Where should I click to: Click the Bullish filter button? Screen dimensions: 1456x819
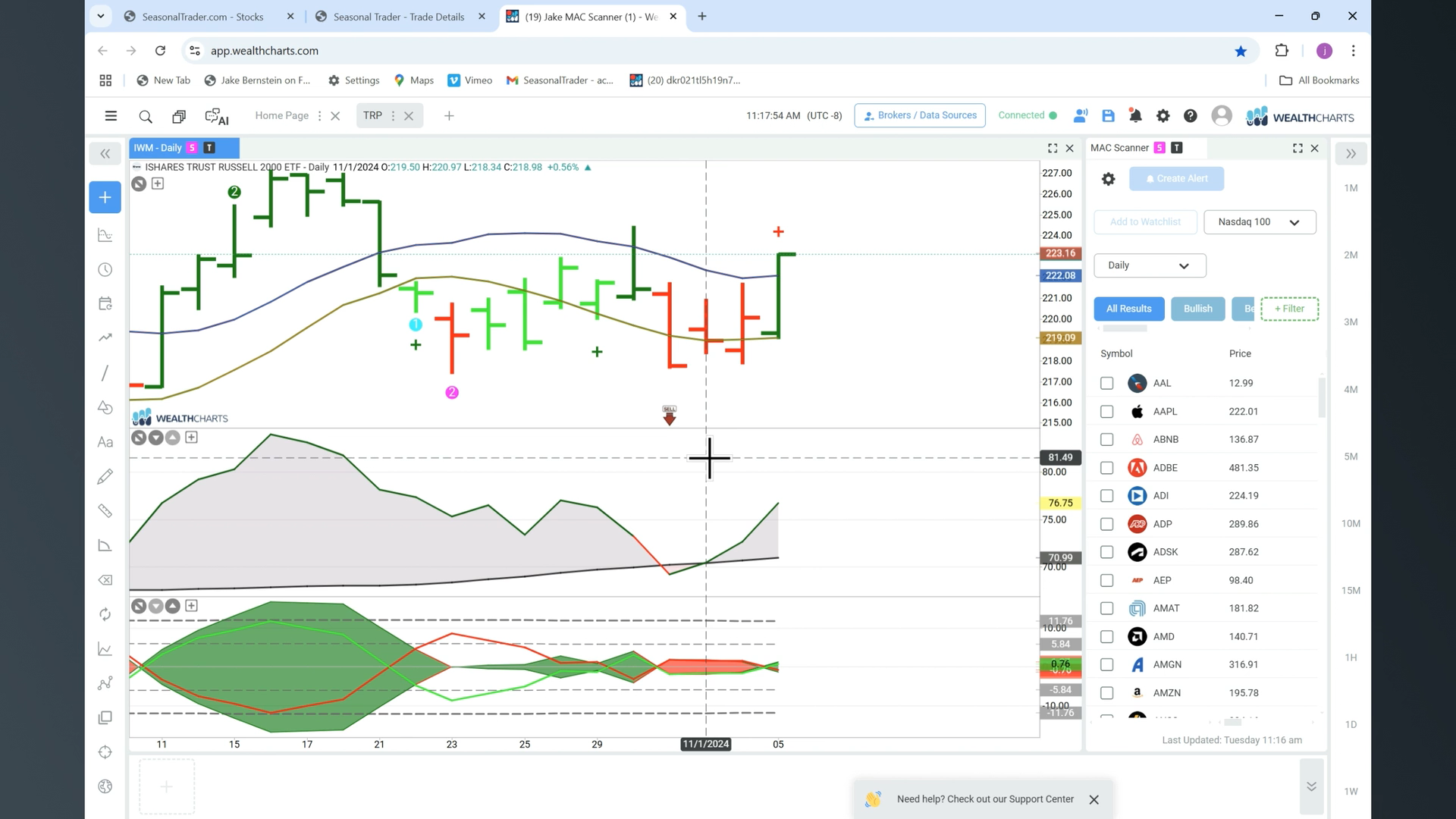(x=1197, y=309)
